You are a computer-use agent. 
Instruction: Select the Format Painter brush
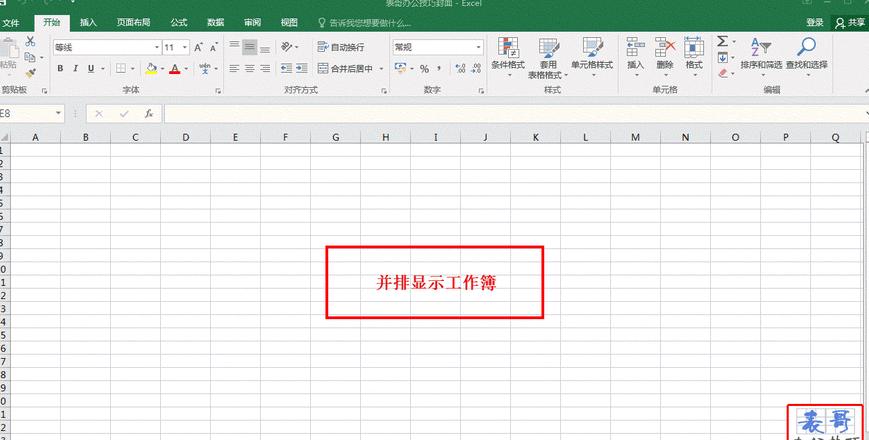click(x=30, y=73)
